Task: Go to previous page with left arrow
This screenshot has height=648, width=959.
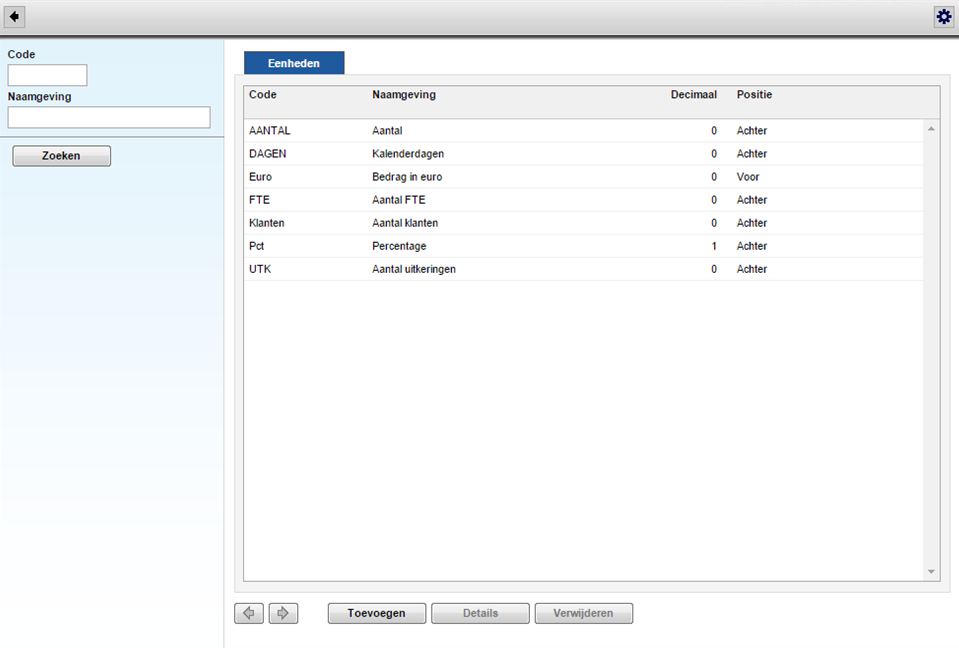Action: click(249, 613)
